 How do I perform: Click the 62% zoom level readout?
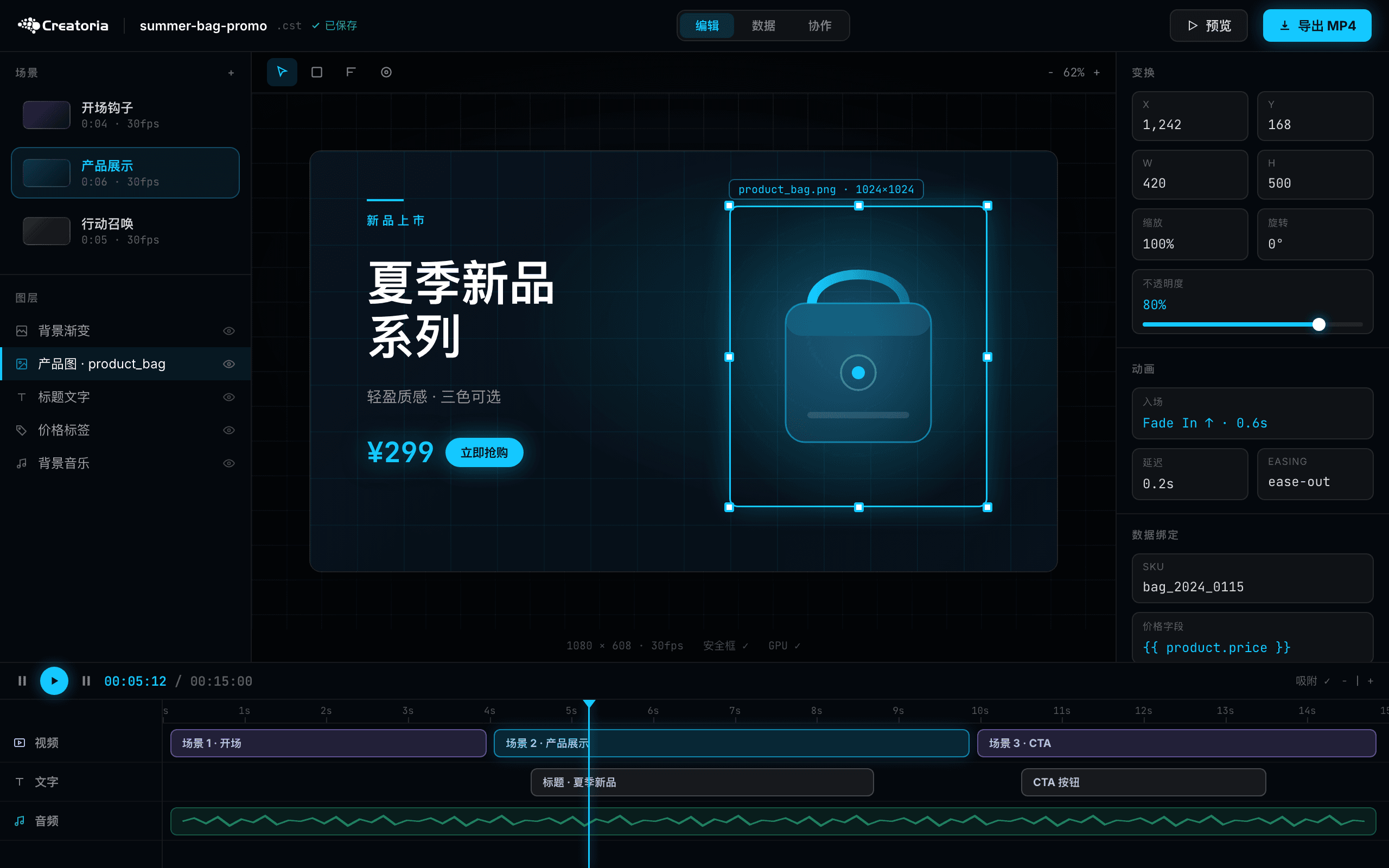tap(1074, 72)
